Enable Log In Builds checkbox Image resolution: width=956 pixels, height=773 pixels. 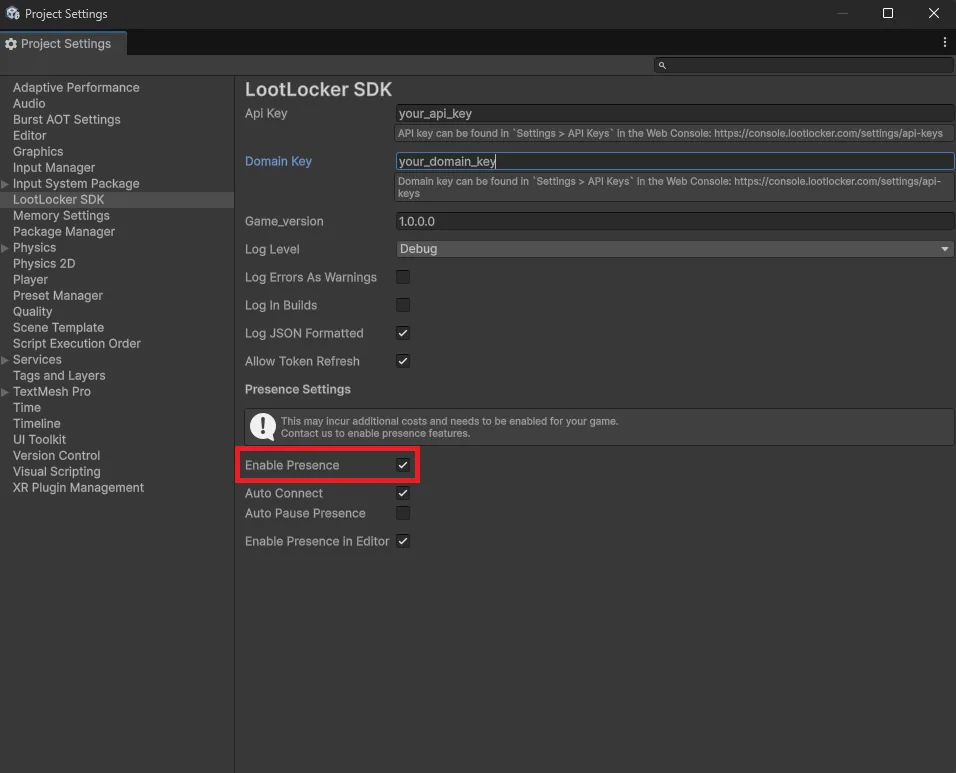pos(403,305)
